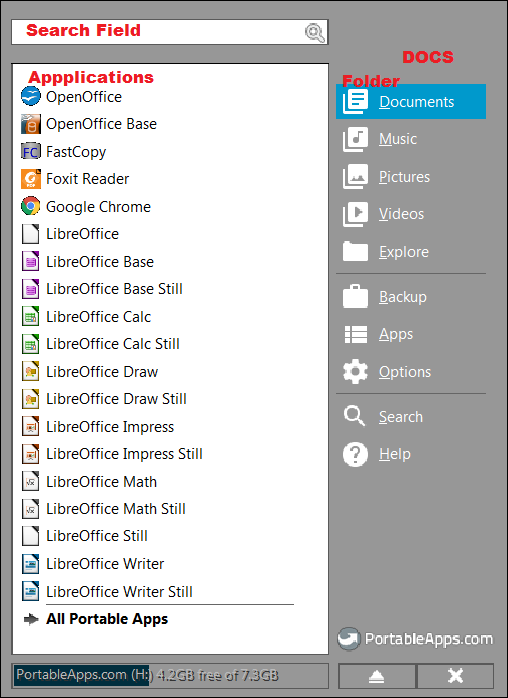Click the Search magnifying glass sidebar icon
The height and width of the screenshot is (698, 508).
tap(354, 417)
